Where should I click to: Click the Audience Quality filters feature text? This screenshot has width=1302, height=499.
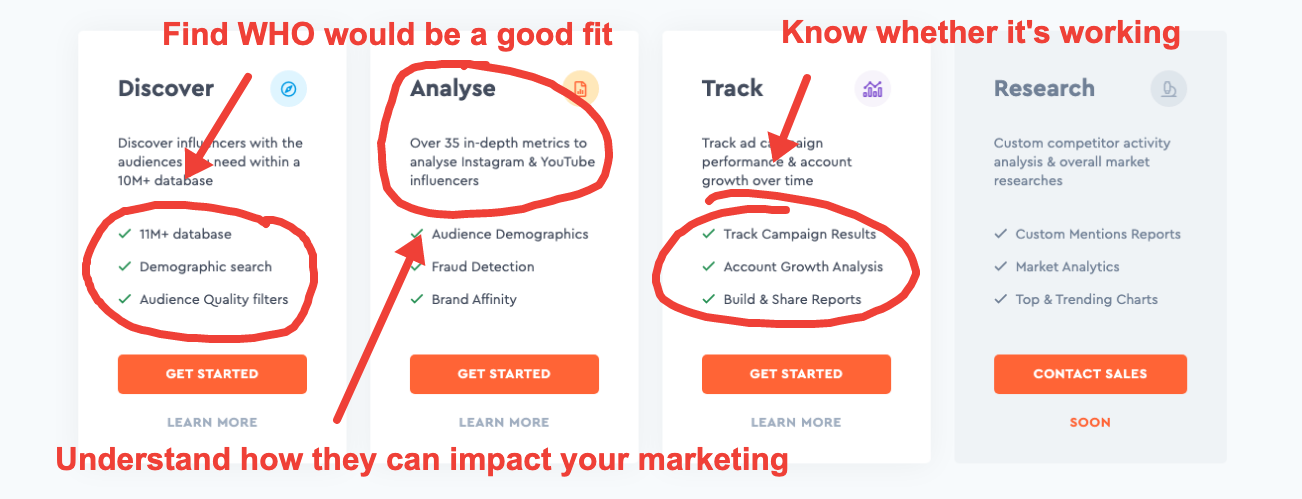(x=214, y=299)
